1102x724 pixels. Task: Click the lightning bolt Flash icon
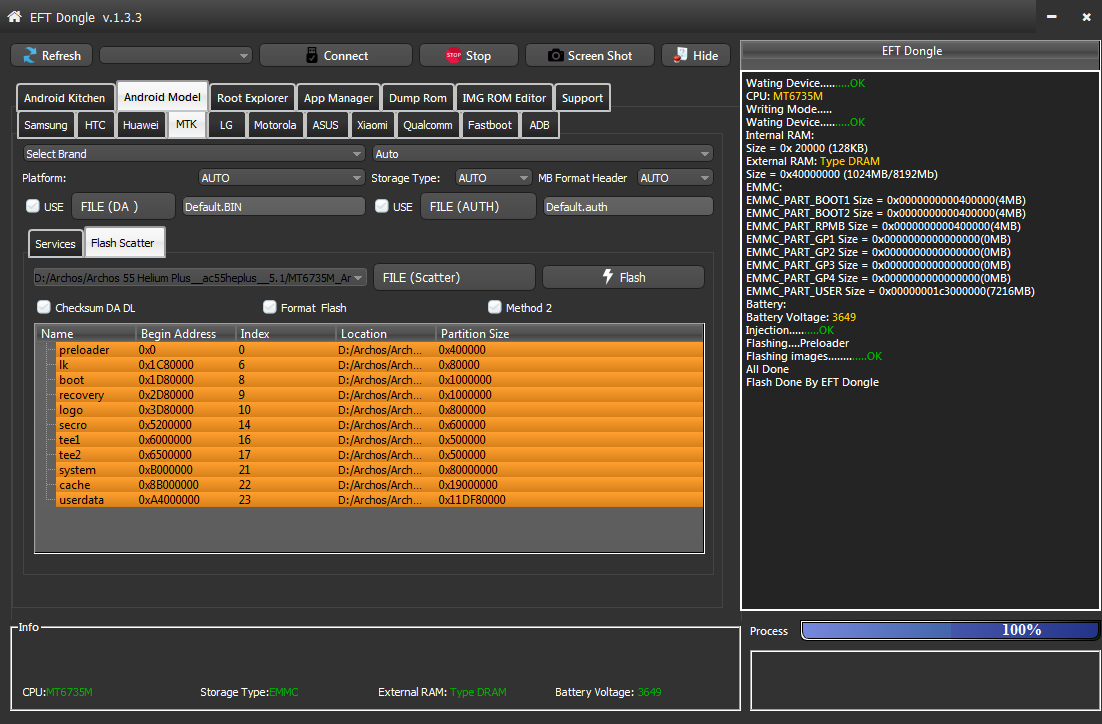[x=609, y=277]
